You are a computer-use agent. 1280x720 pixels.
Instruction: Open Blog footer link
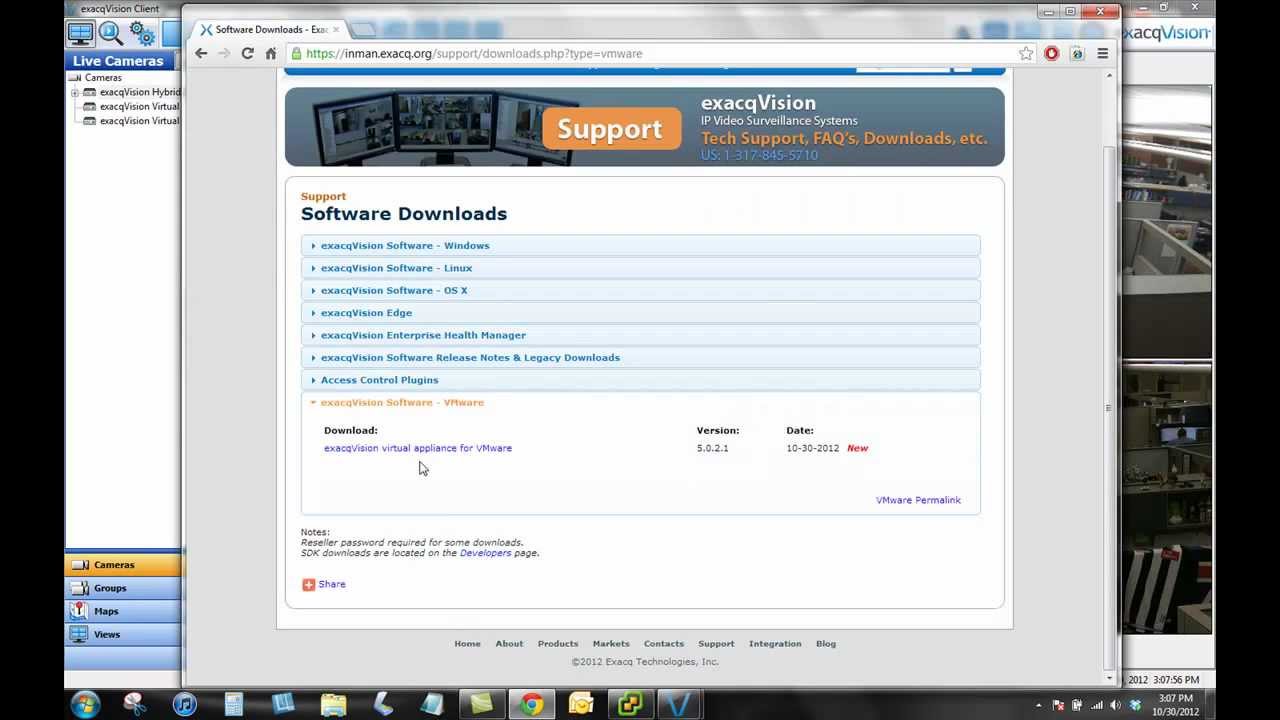[x=826, y=644]
